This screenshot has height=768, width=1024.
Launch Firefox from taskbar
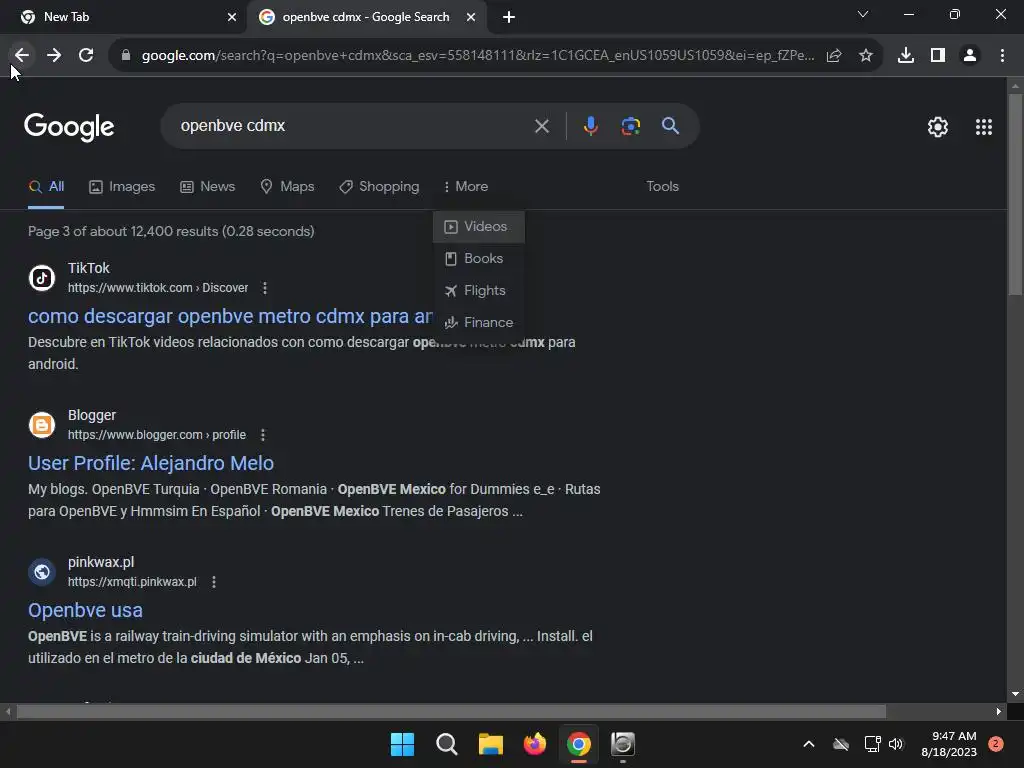click(x=535, y=744)
